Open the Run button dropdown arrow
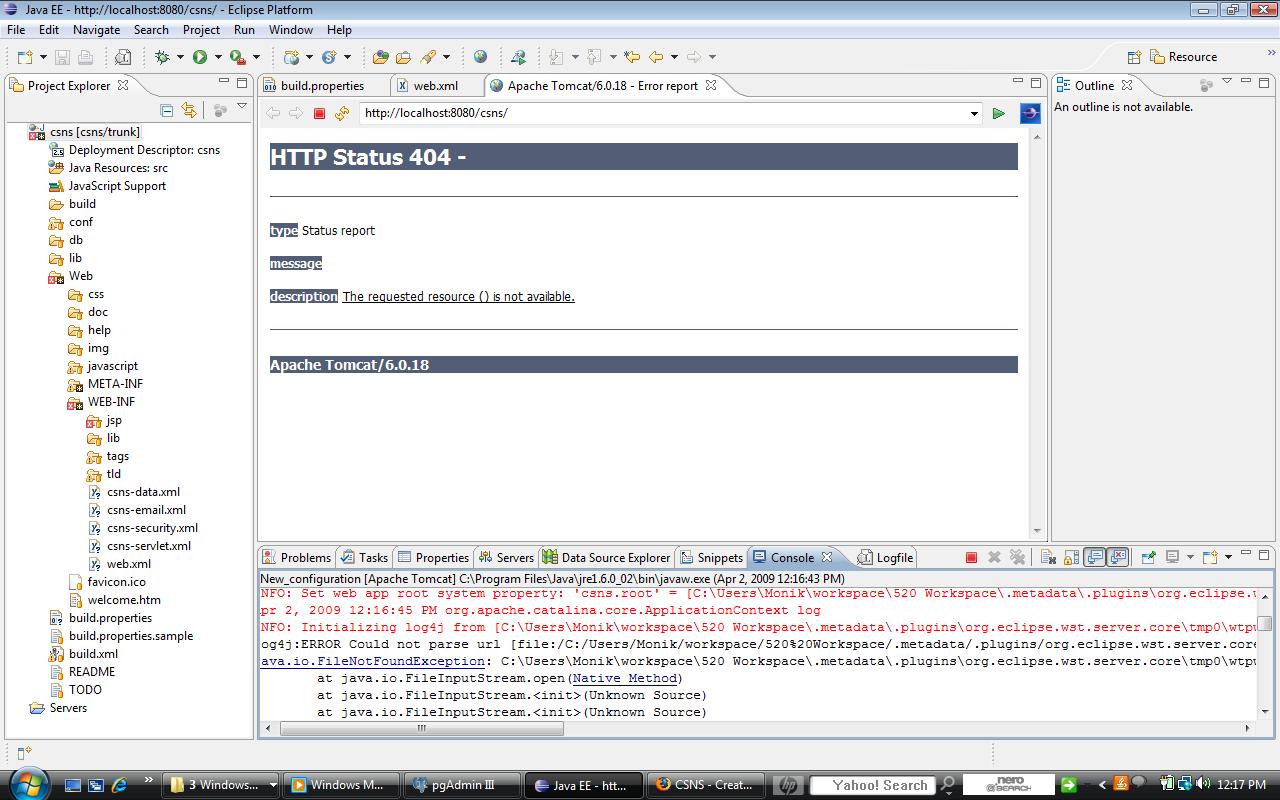Image resolution: width=1280 pixels, height=800 pixels. 218,57
